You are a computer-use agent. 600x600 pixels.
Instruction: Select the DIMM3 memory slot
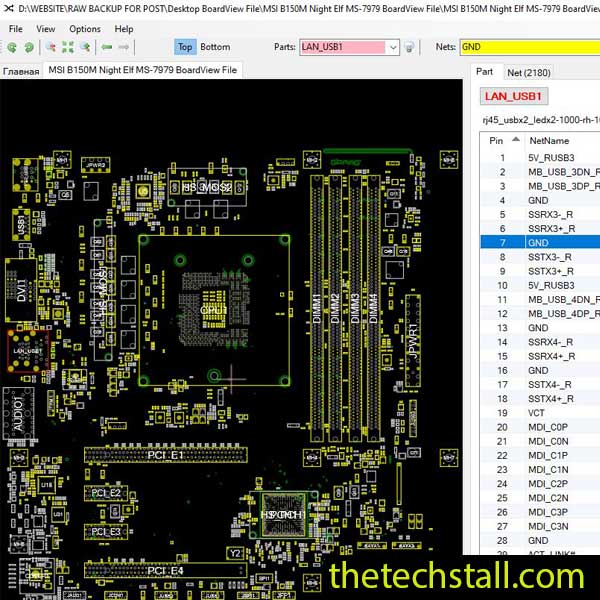click(355, 308)
